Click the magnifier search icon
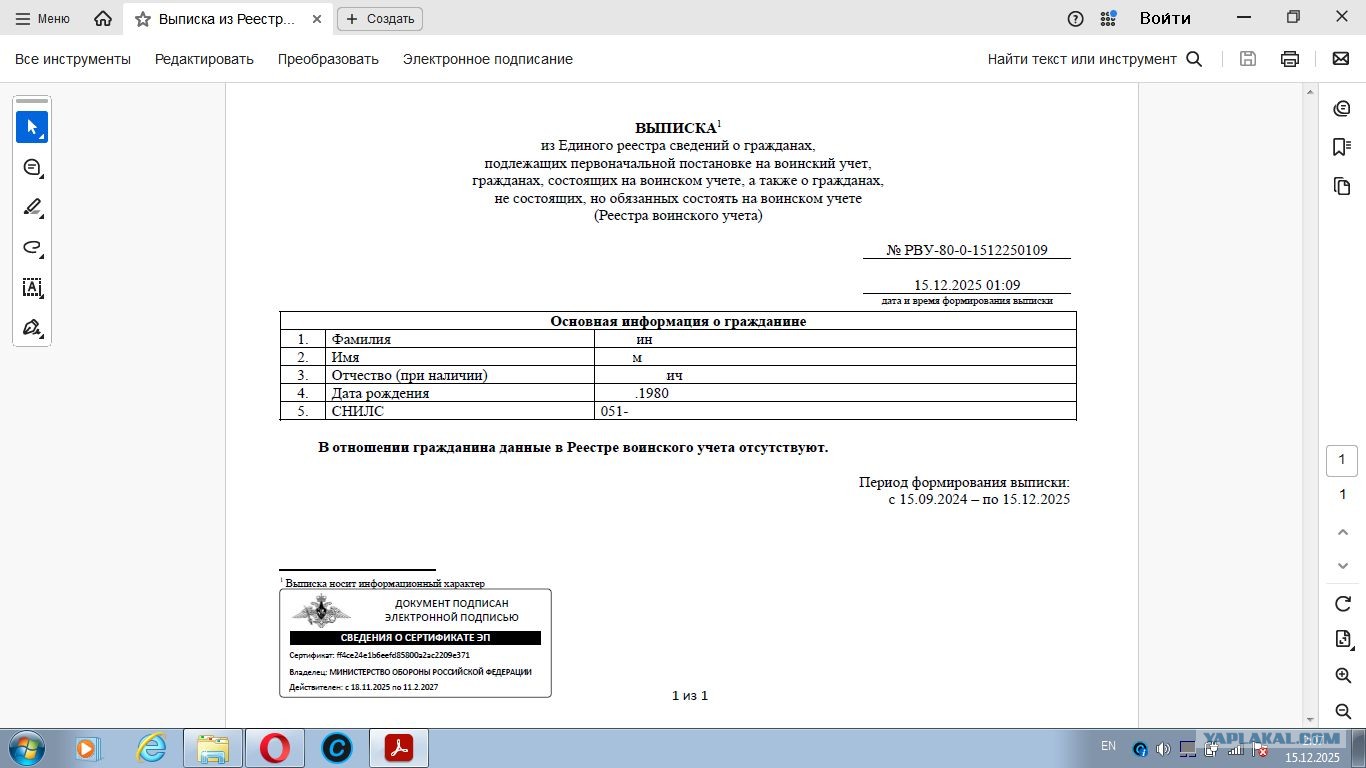1366x768 pixels. 1194,59
